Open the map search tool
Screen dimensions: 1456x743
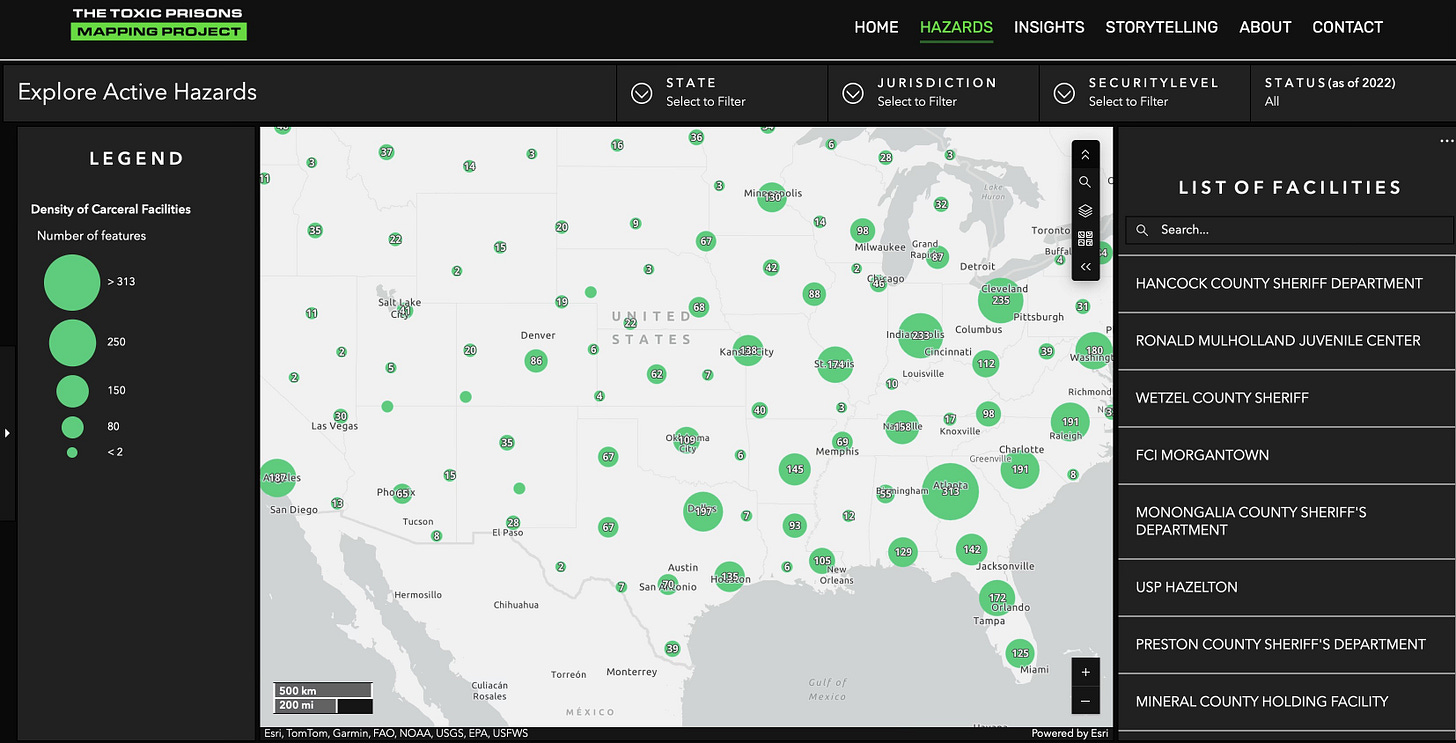(1085, 182)
